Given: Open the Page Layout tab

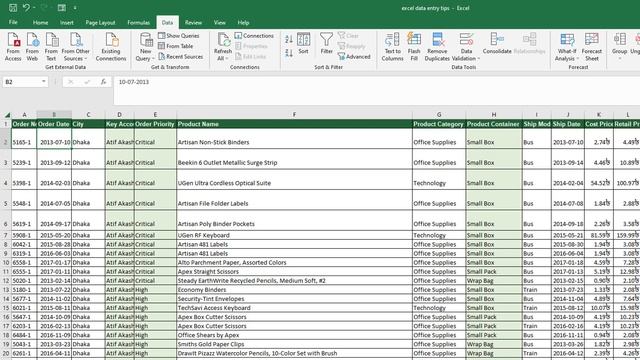Looking at the screenshot, I should coord(100,22).
